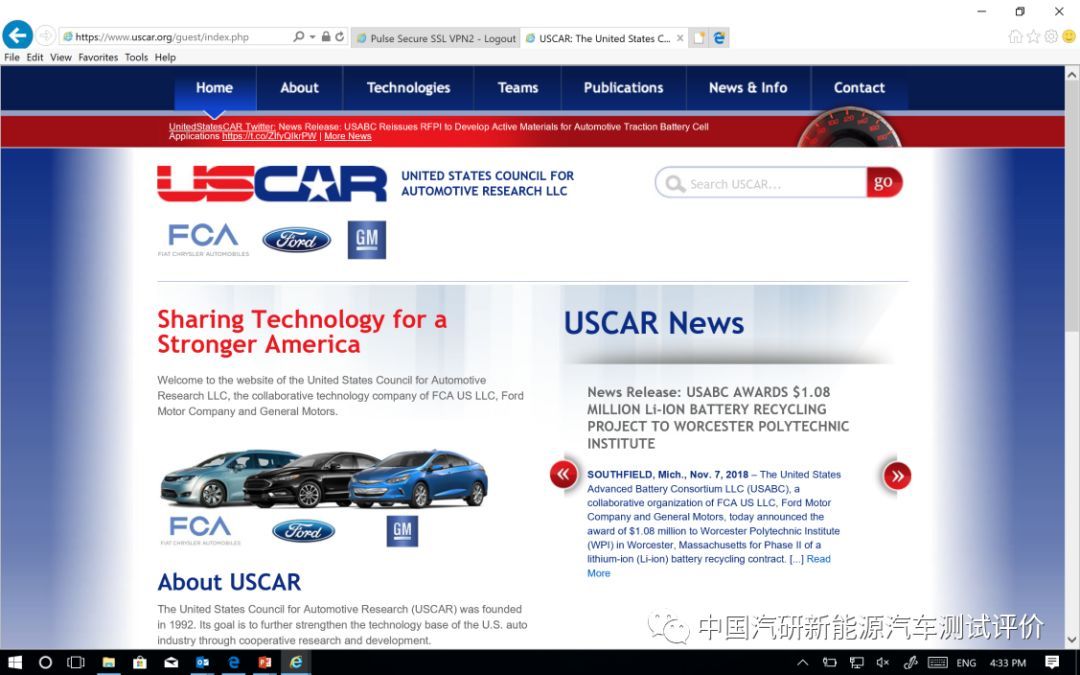
Task: Open the address bar autocomplete dropdown arrow
Action: tap(313, 37)
